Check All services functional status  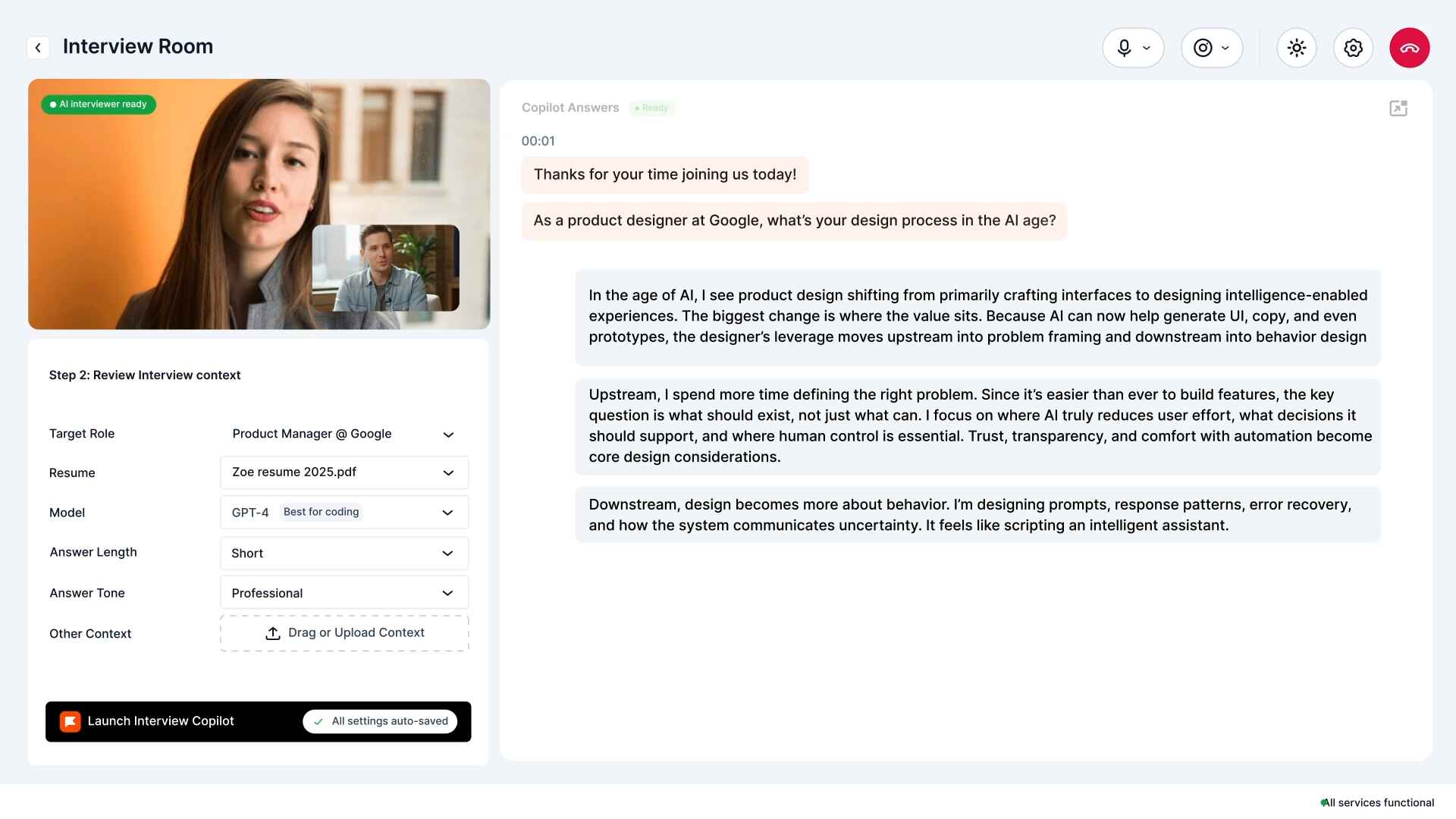(x=1378, y=802)
